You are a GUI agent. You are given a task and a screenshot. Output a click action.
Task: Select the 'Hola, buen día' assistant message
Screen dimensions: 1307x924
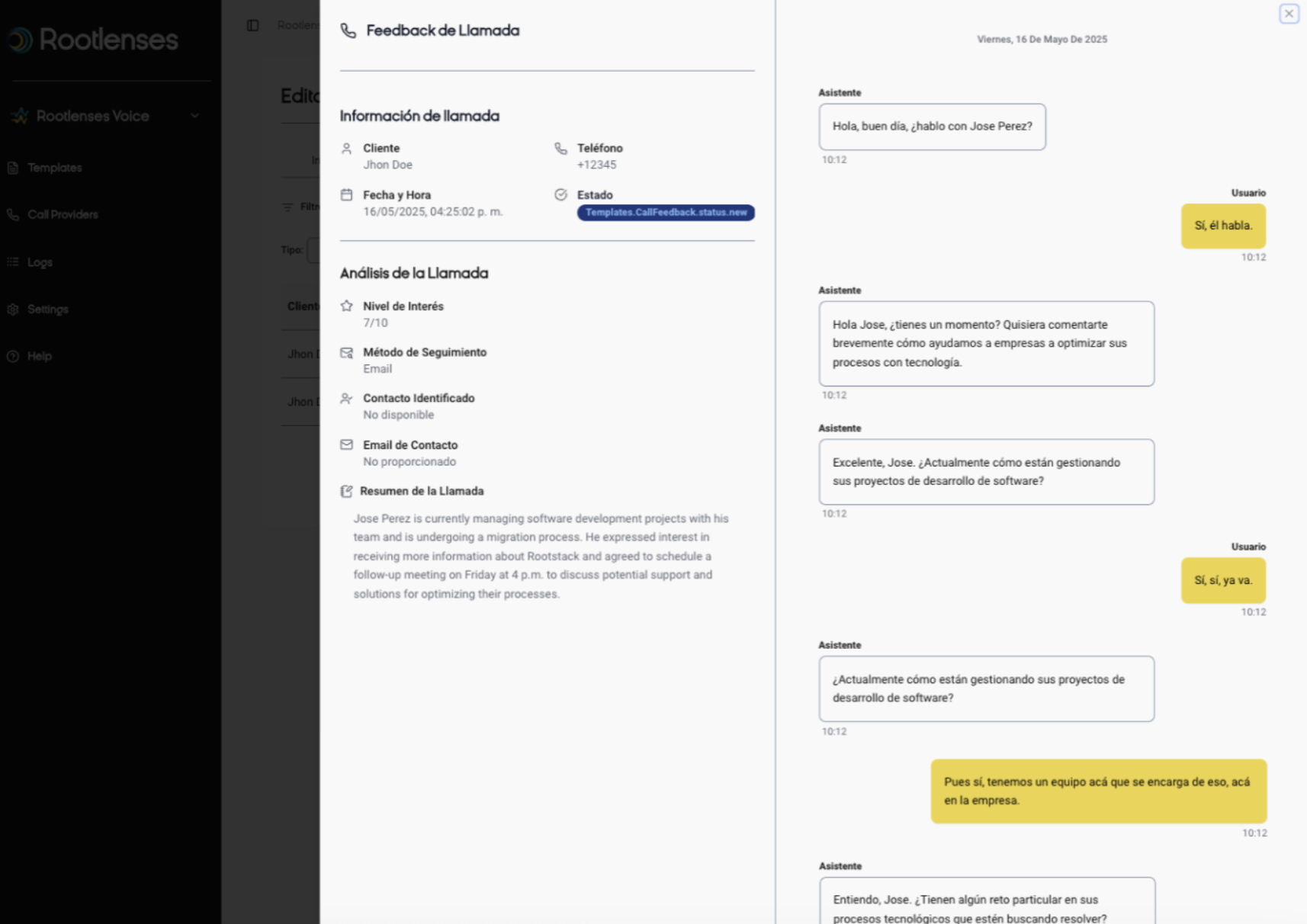932,127
